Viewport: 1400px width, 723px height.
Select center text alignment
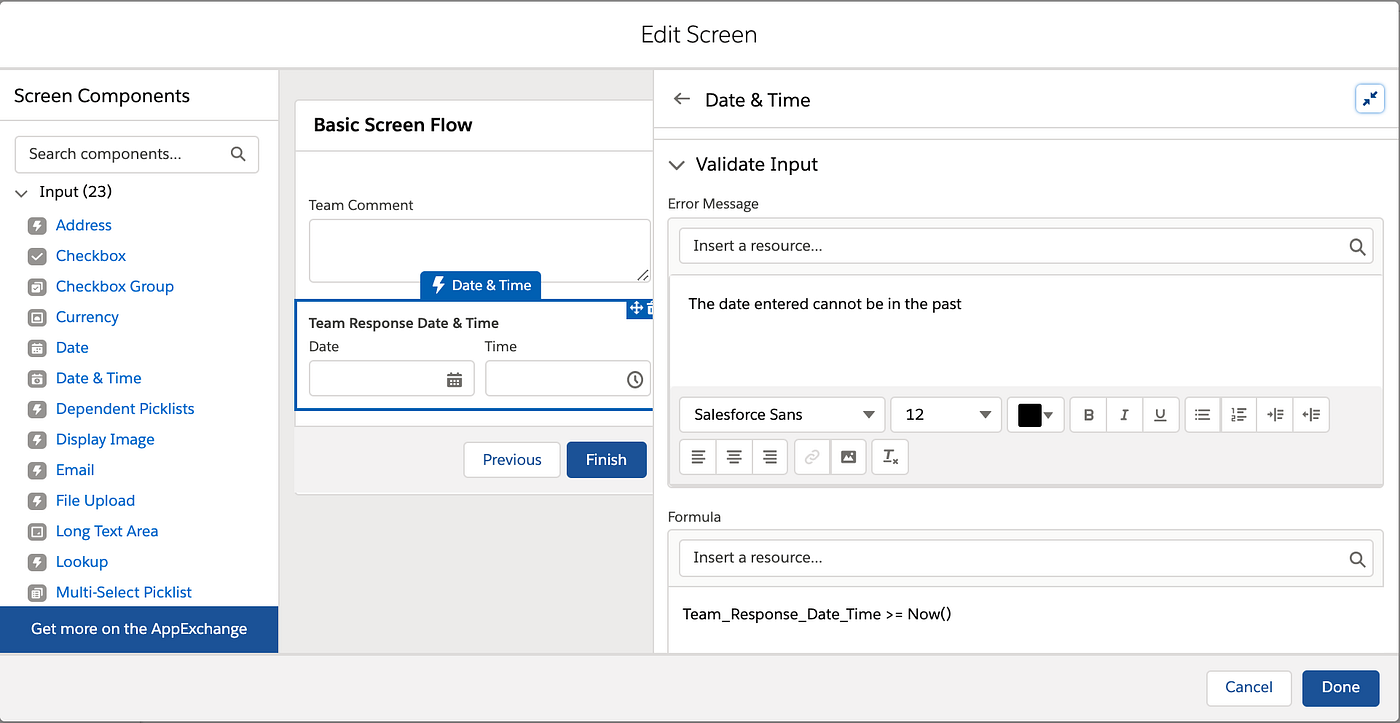[734, 457]
